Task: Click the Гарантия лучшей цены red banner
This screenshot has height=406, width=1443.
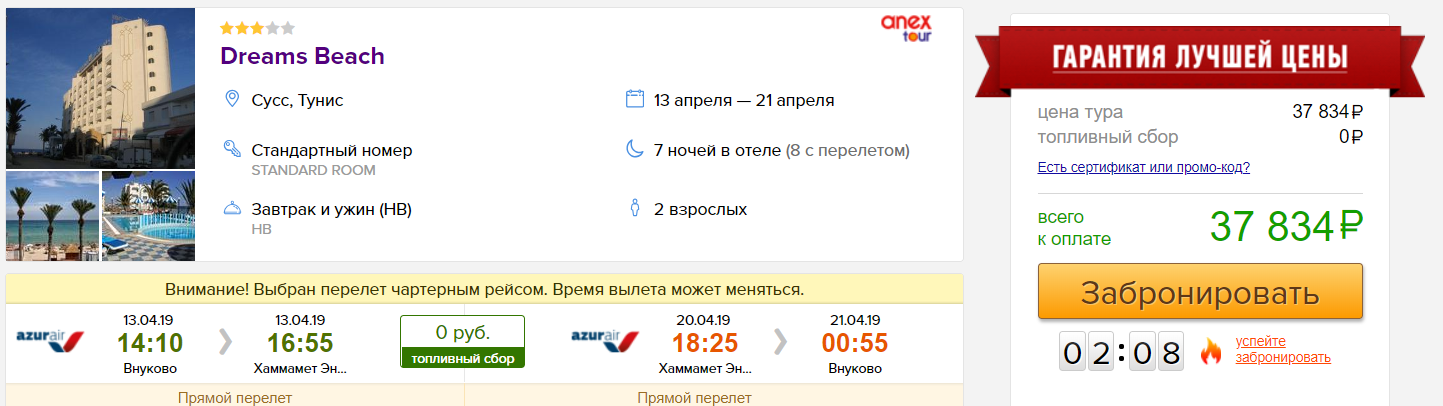Action: click(x=1200, y=55)
